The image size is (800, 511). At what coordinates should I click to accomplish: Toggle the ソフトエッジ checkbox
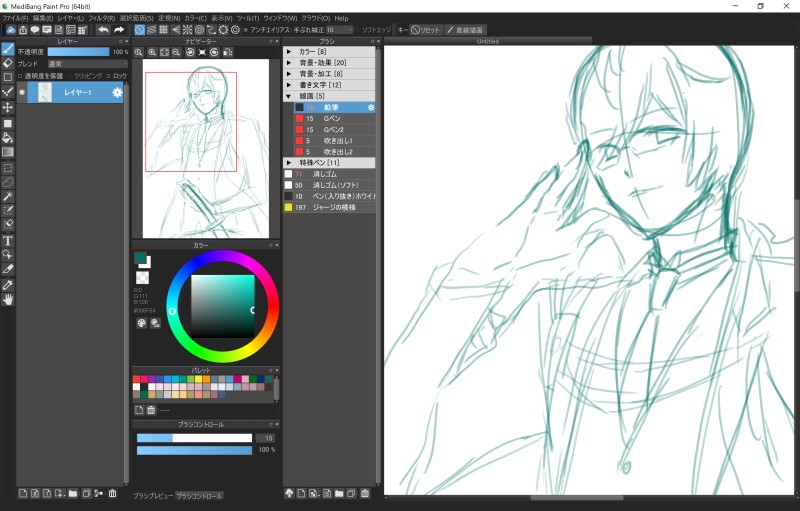[358, 30]
